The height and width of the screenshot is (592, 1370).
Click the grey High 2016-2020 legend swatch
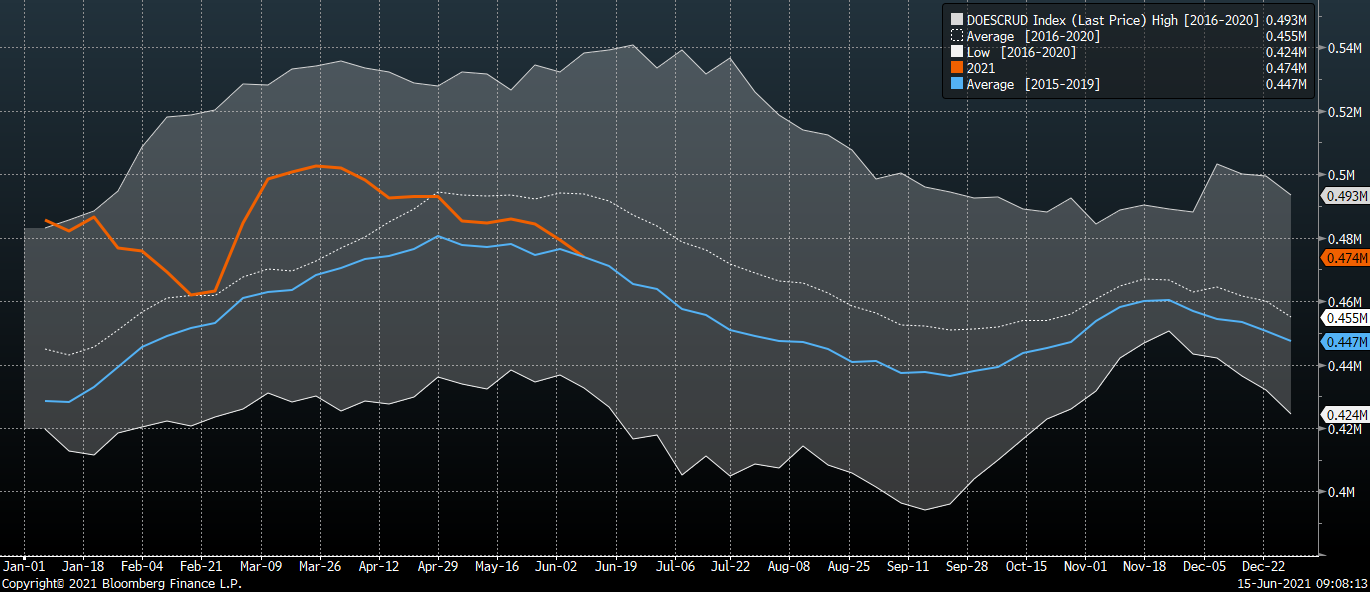click(957, 19)
